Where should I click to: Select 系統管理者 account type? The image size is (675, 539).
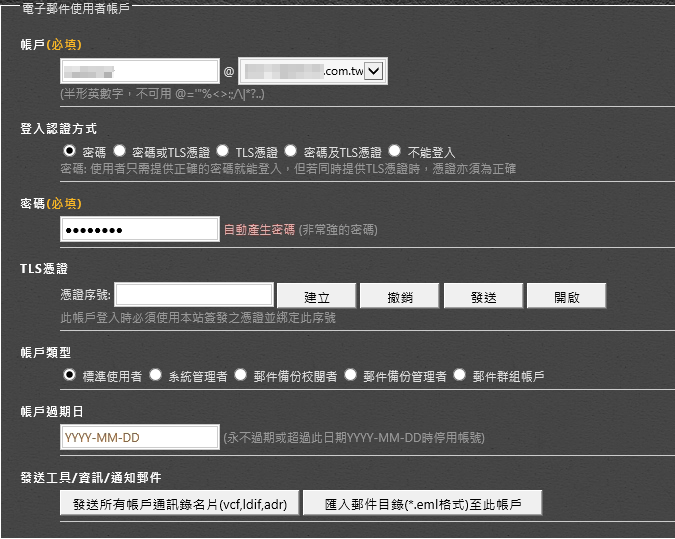[x=155, y=375]
